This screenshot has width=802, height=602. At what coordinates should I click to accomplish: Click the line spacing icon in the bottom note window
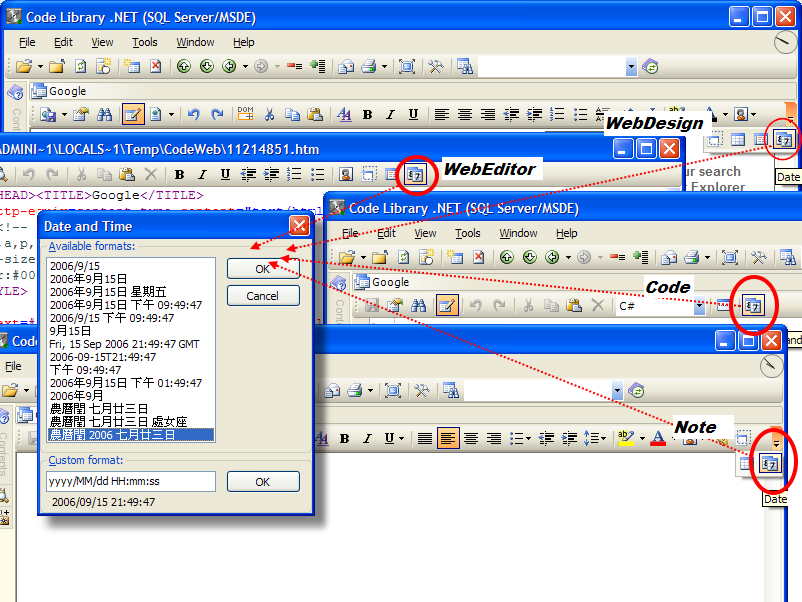[592, 438]
